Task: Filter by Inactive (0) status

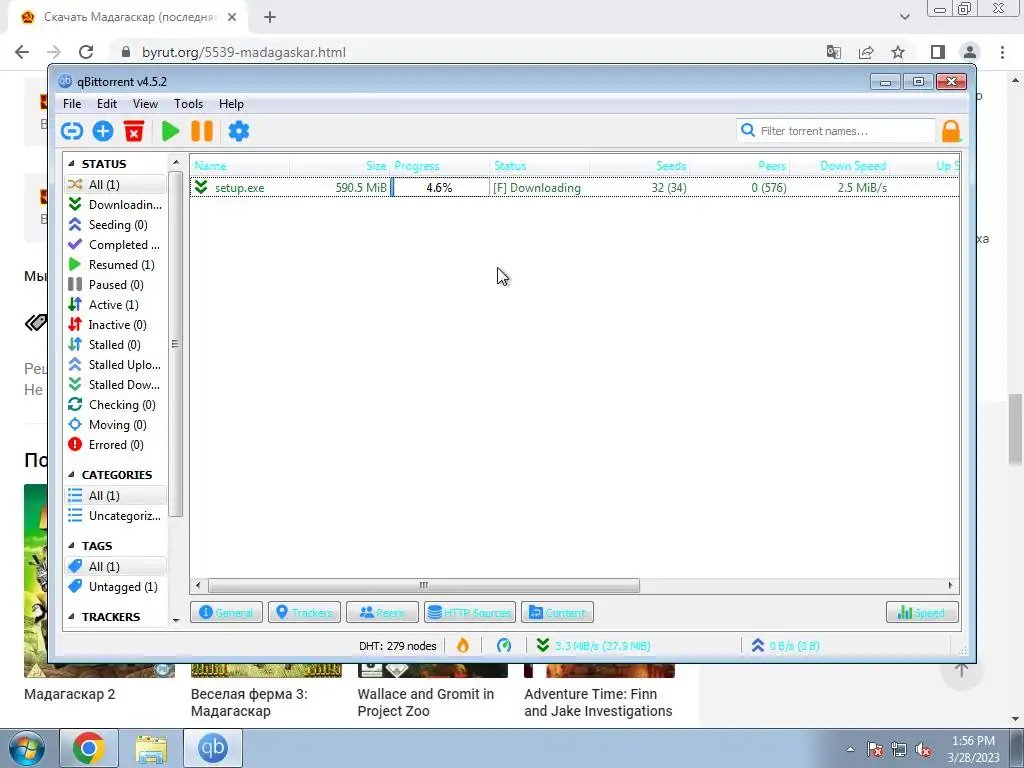Action: 116,325
